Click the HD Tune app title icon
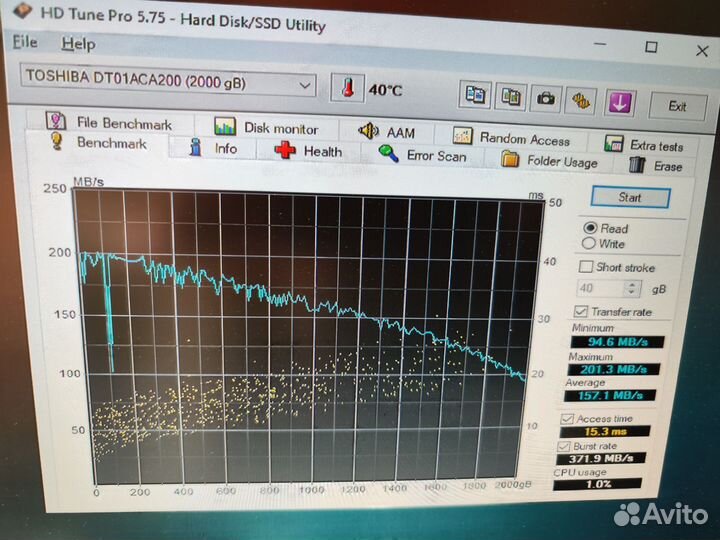The height and width of the screenshot is (540, 720). 21,9
